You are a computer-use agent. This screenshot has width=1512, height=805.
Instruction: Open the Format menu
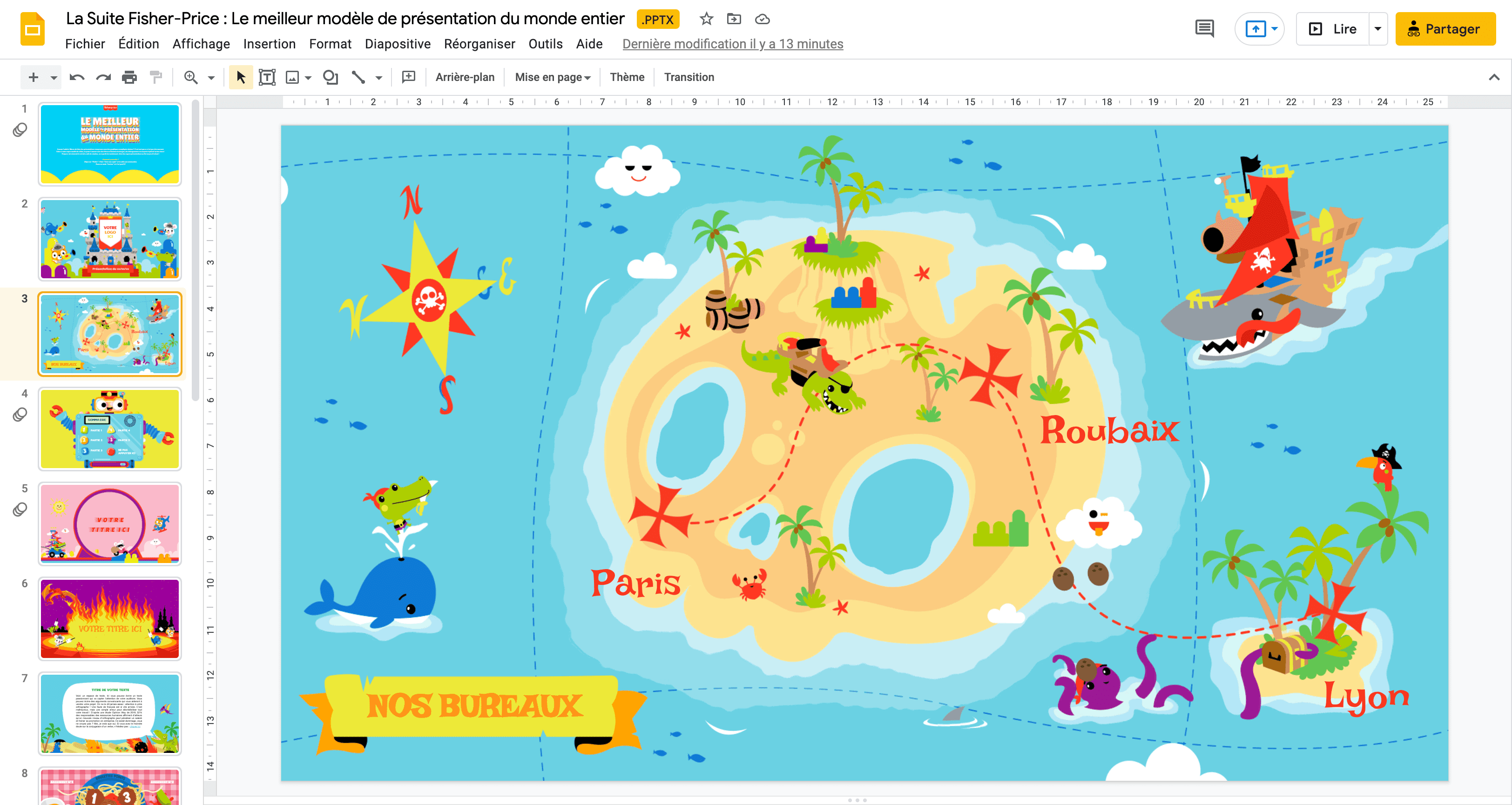pos(331,44)
